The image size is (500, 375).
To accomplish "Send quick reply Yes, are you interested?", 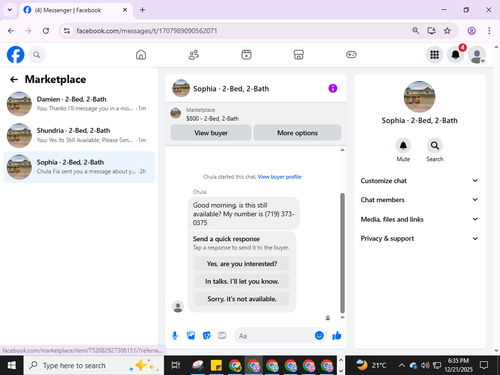I will 242,264.
